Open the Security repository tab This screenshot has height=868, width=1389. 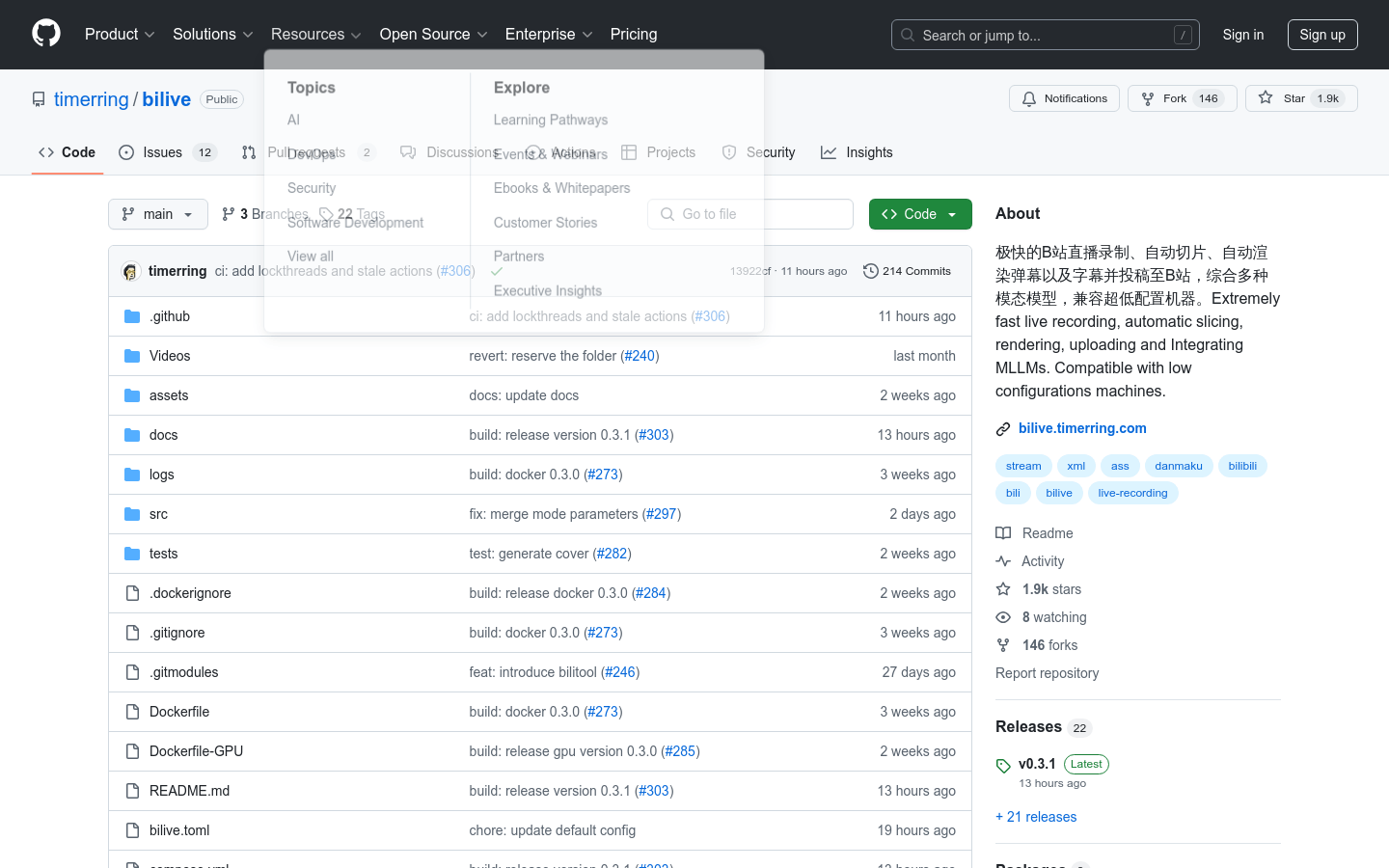coord(759,152)
